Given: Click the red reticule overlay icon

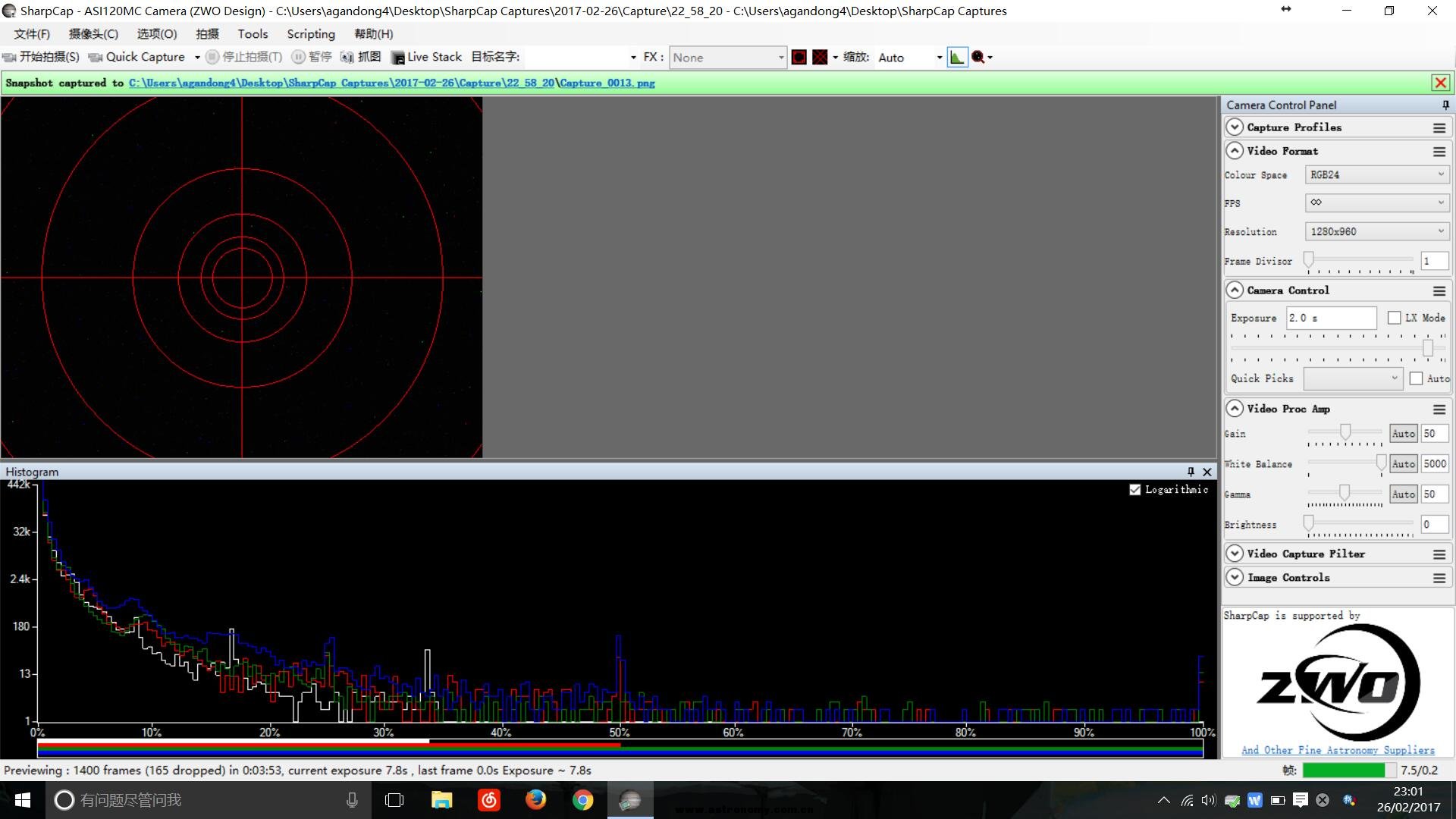Looking at the screenshot, I should pos(799,58).
